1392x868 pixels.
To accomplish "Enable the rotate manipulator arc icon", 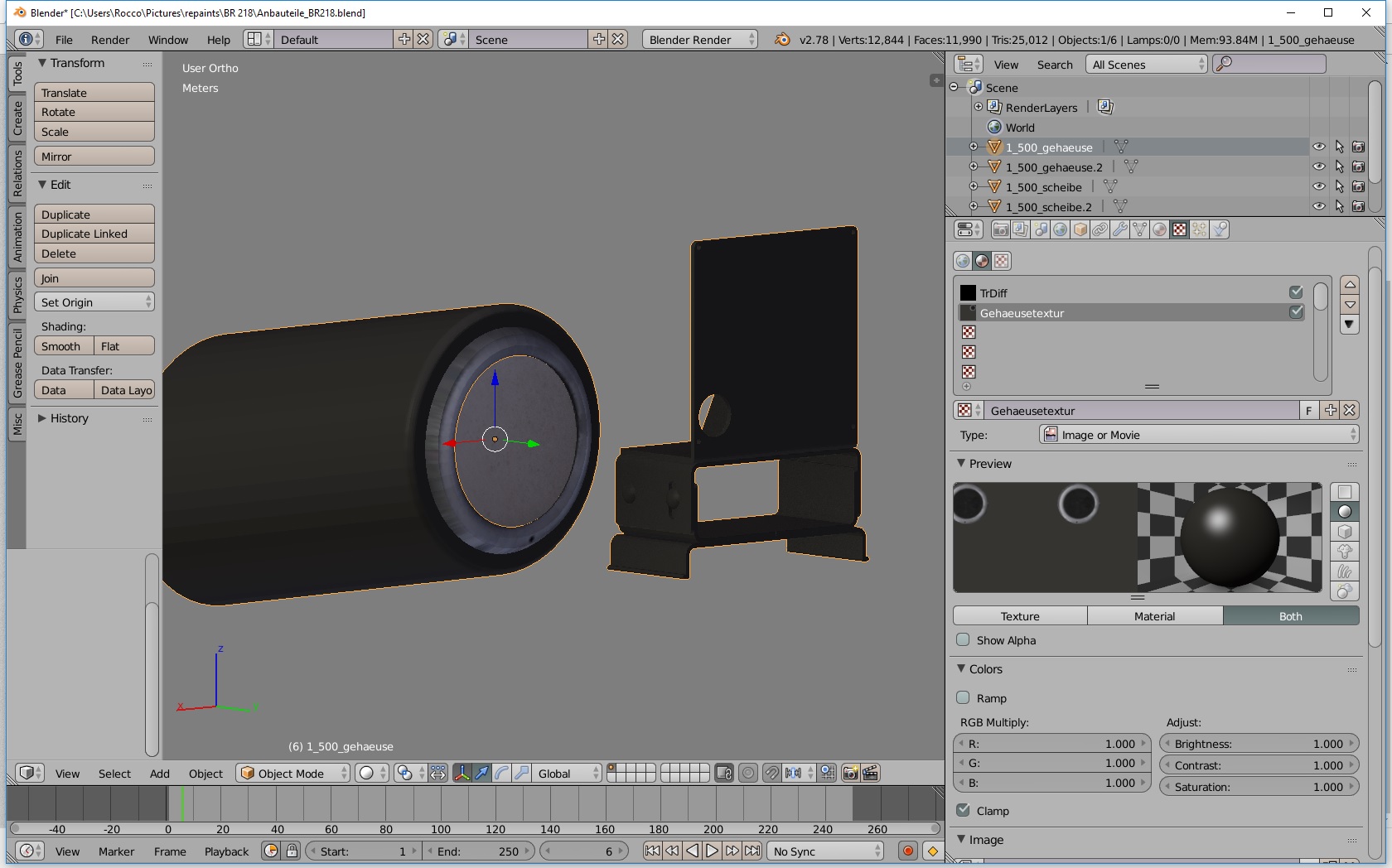I will click(x=502, y=774).
